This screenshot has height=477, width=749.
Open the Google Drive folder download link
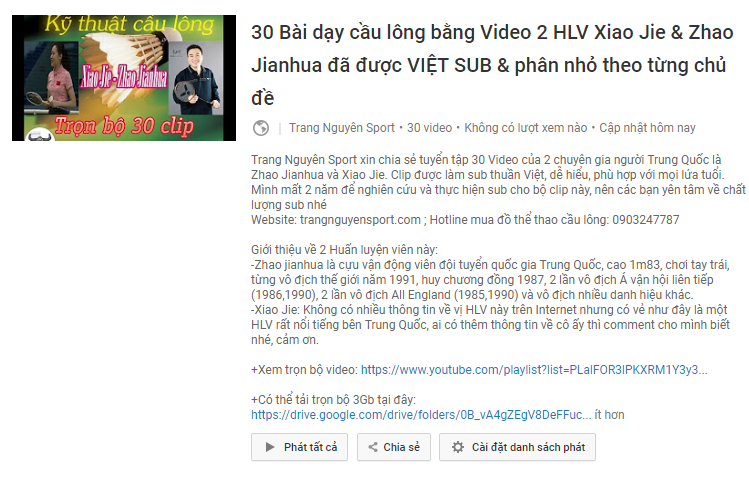[x=421, y=414]
